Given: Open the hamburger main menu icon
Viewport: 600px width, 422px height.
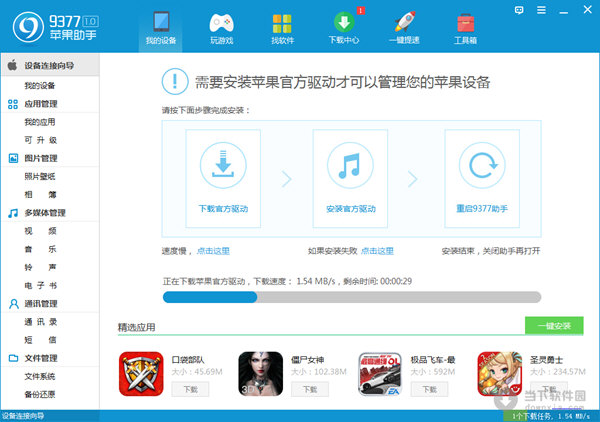Looking at the screenshot, I should 541,10.
